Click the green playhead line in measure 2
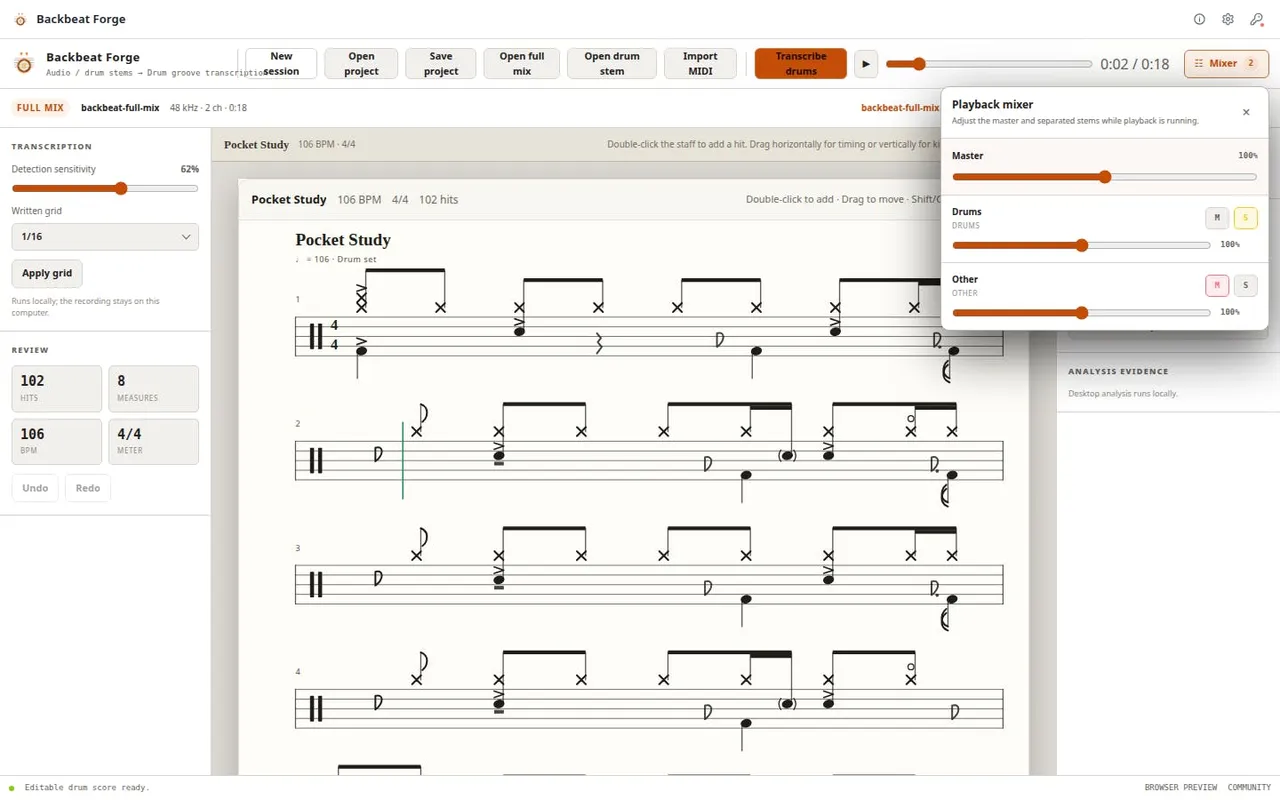The image size is (1280, 800). tap(403, 460)
